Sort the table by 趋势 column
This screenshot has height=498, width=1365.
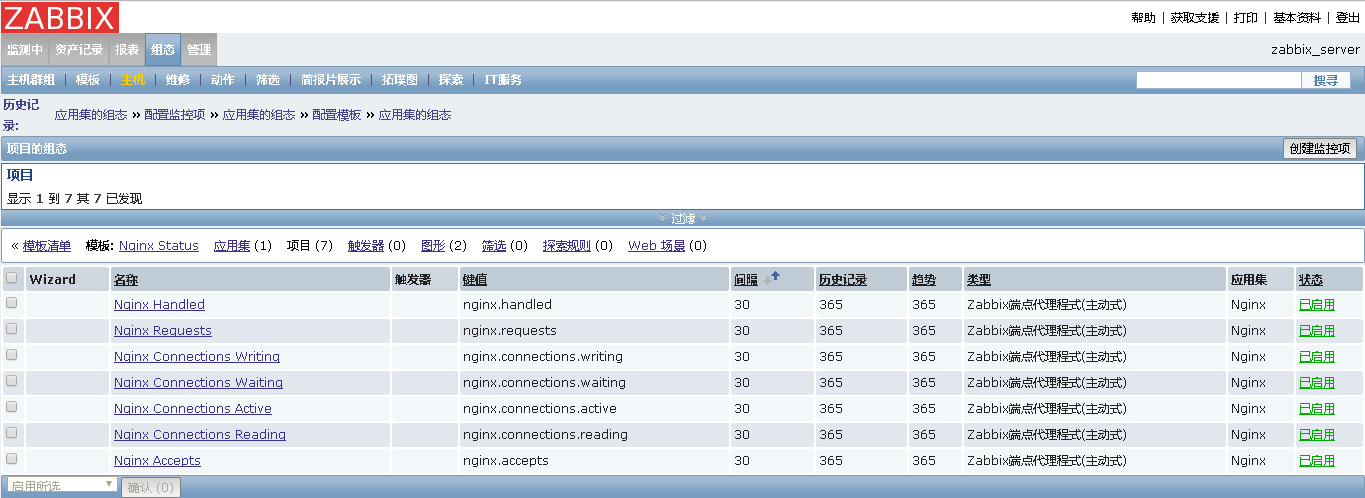(924, 280)
